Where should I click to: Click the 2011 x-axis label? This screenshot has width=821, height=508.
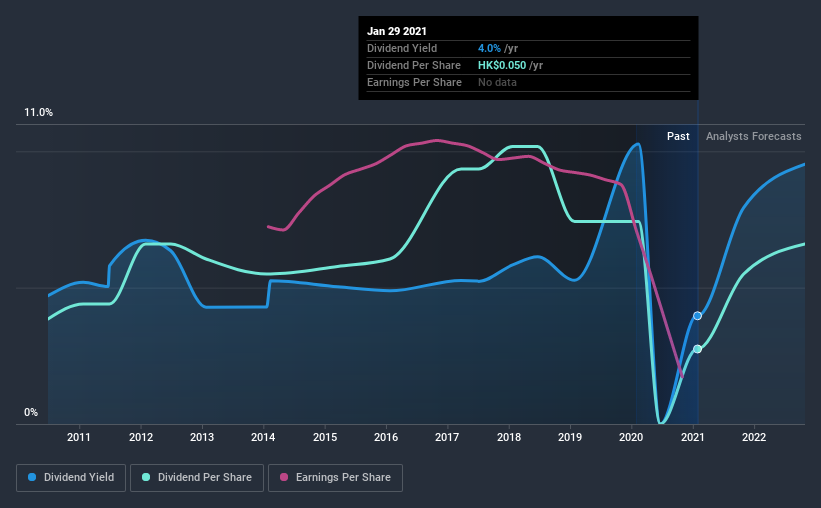point(79,437)
